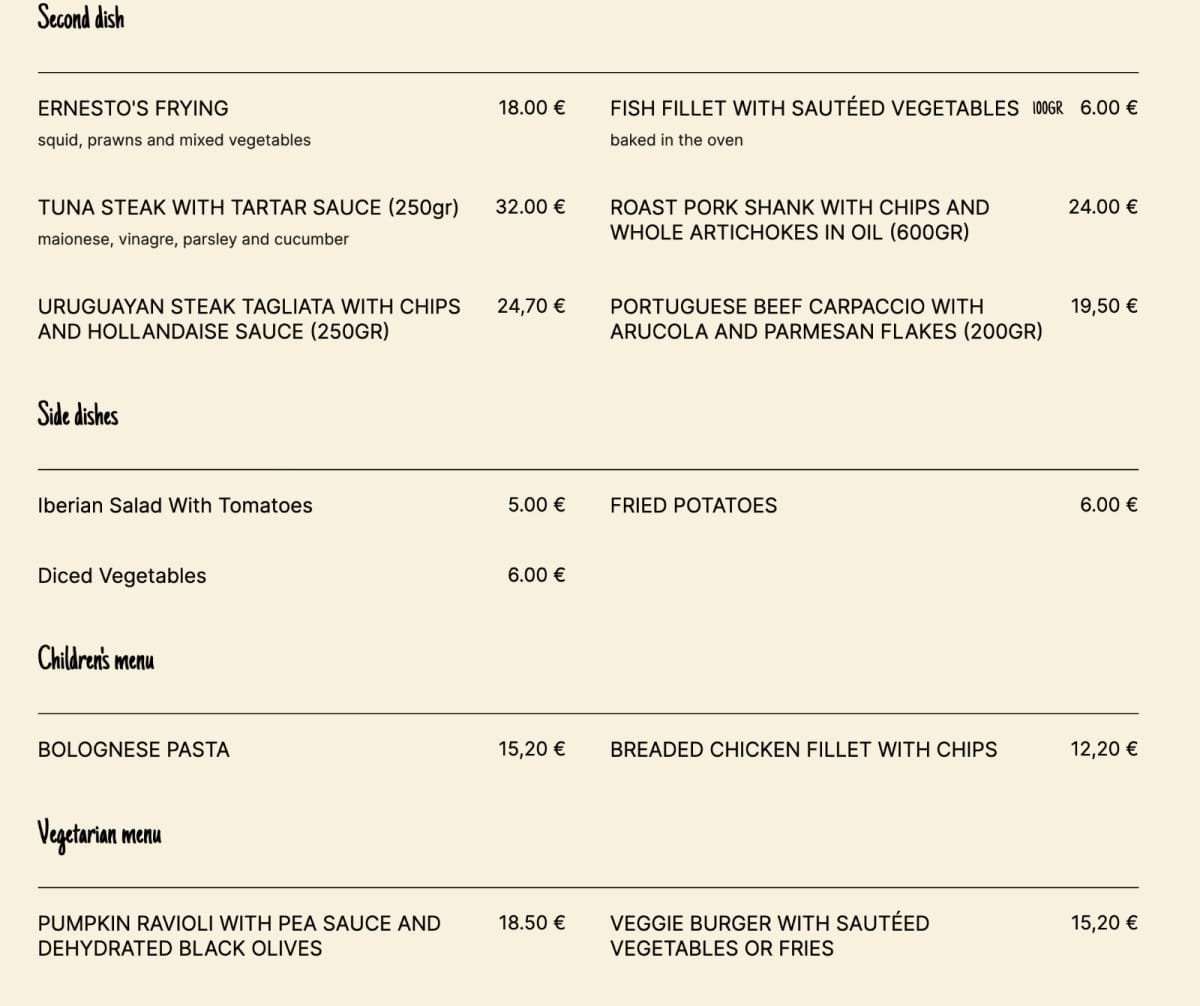
Task: Click the Tuna Steak with Tartar Sauce item
Action: coord(248,208)
